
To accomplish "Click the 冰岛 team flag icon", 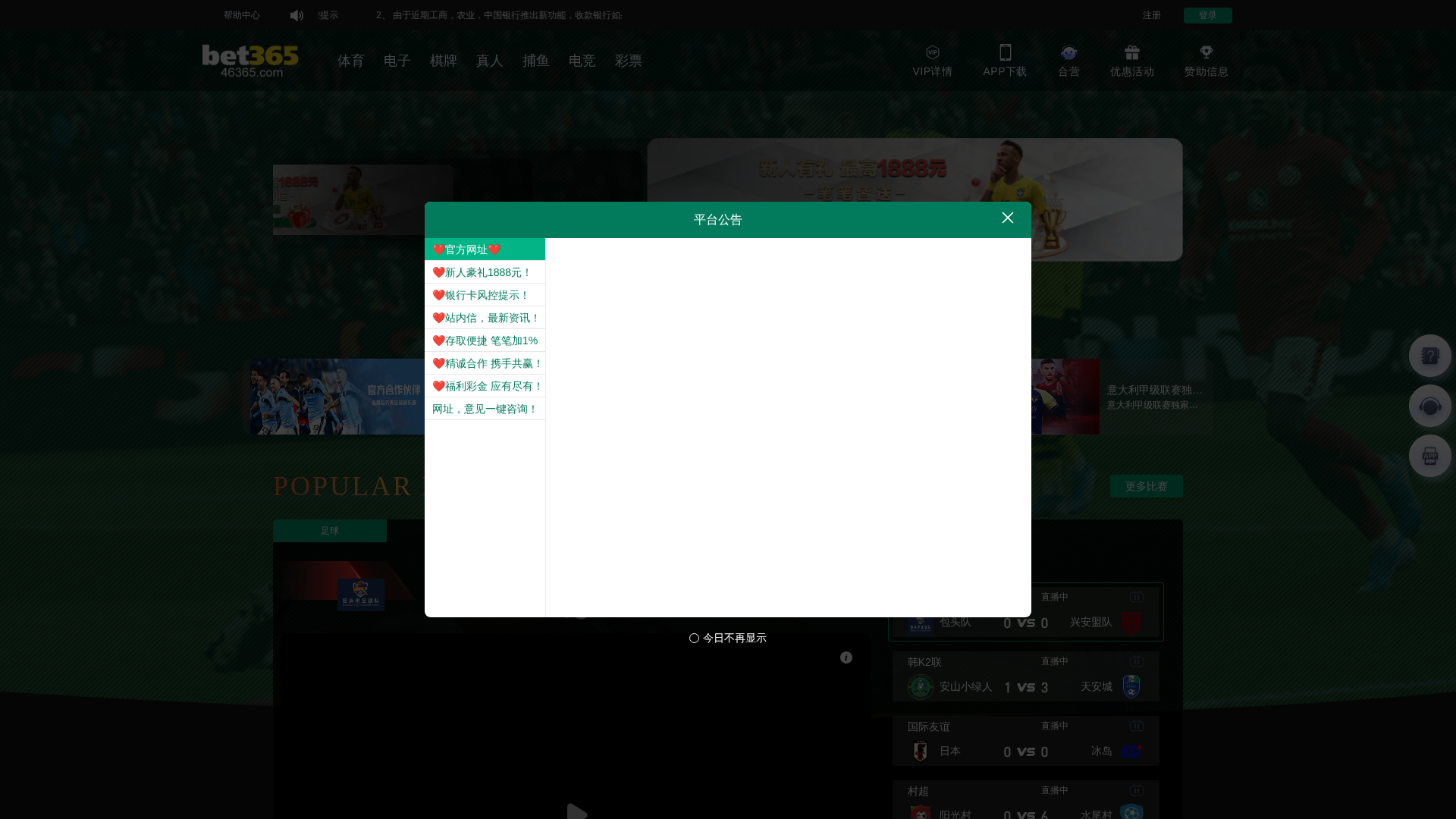I will tap(1131, 751).
